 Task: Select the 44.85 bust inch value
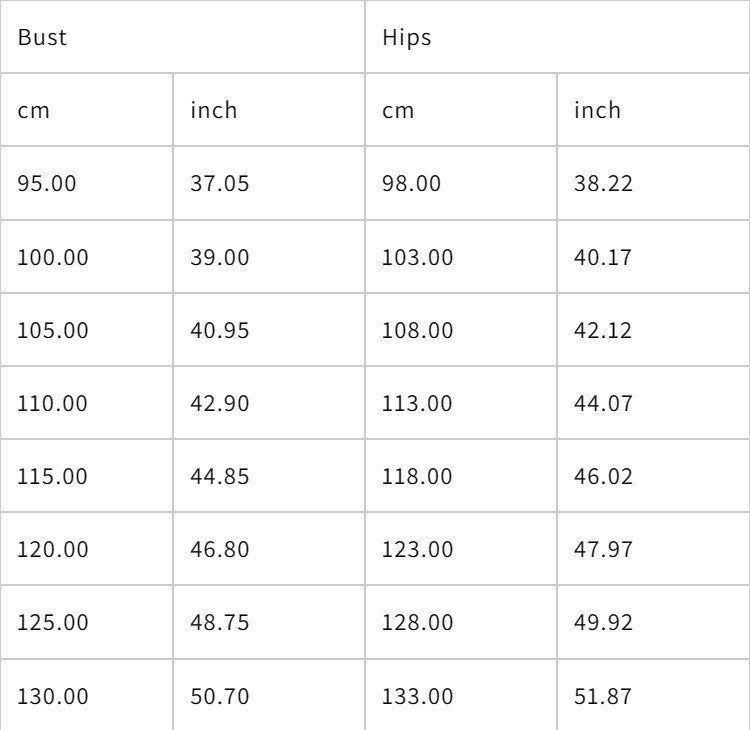(219, 476)
